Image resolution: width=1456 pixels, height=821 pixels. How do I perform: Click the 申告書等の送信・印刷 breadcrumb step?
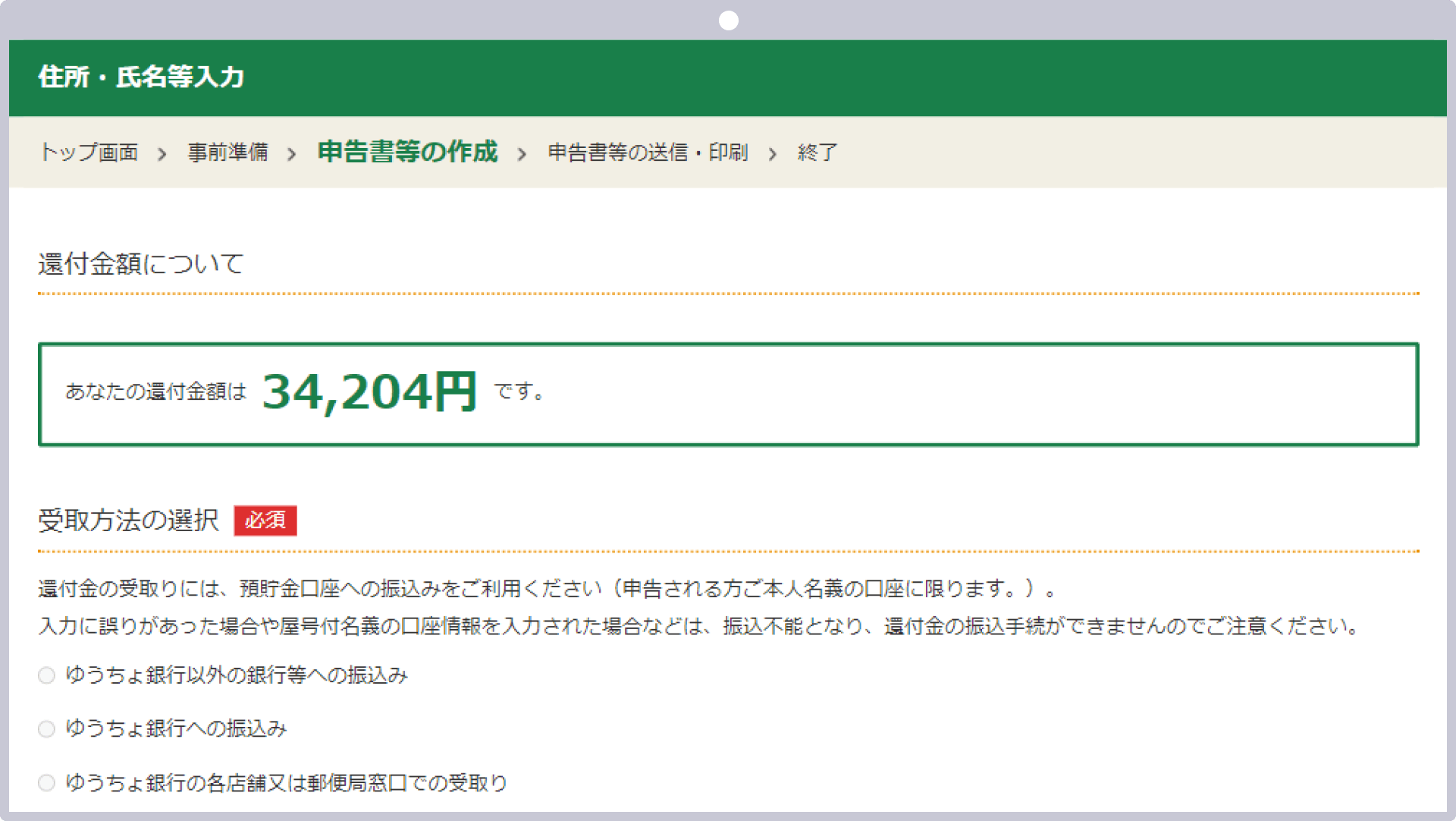[x=648, y=153]
